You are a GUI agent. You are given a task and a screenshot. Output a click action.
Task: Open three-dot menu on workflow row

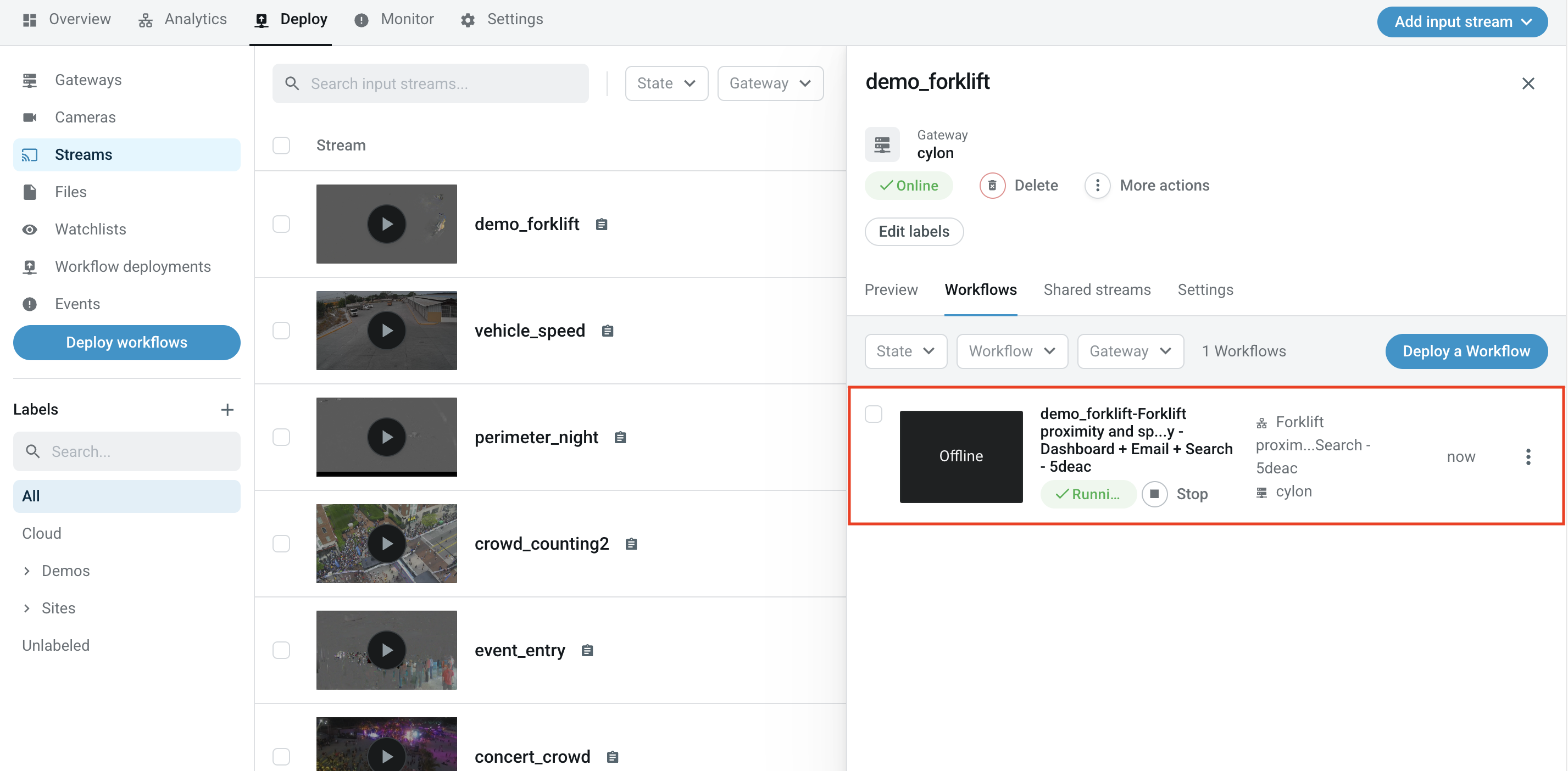(x=1528, y=457)
